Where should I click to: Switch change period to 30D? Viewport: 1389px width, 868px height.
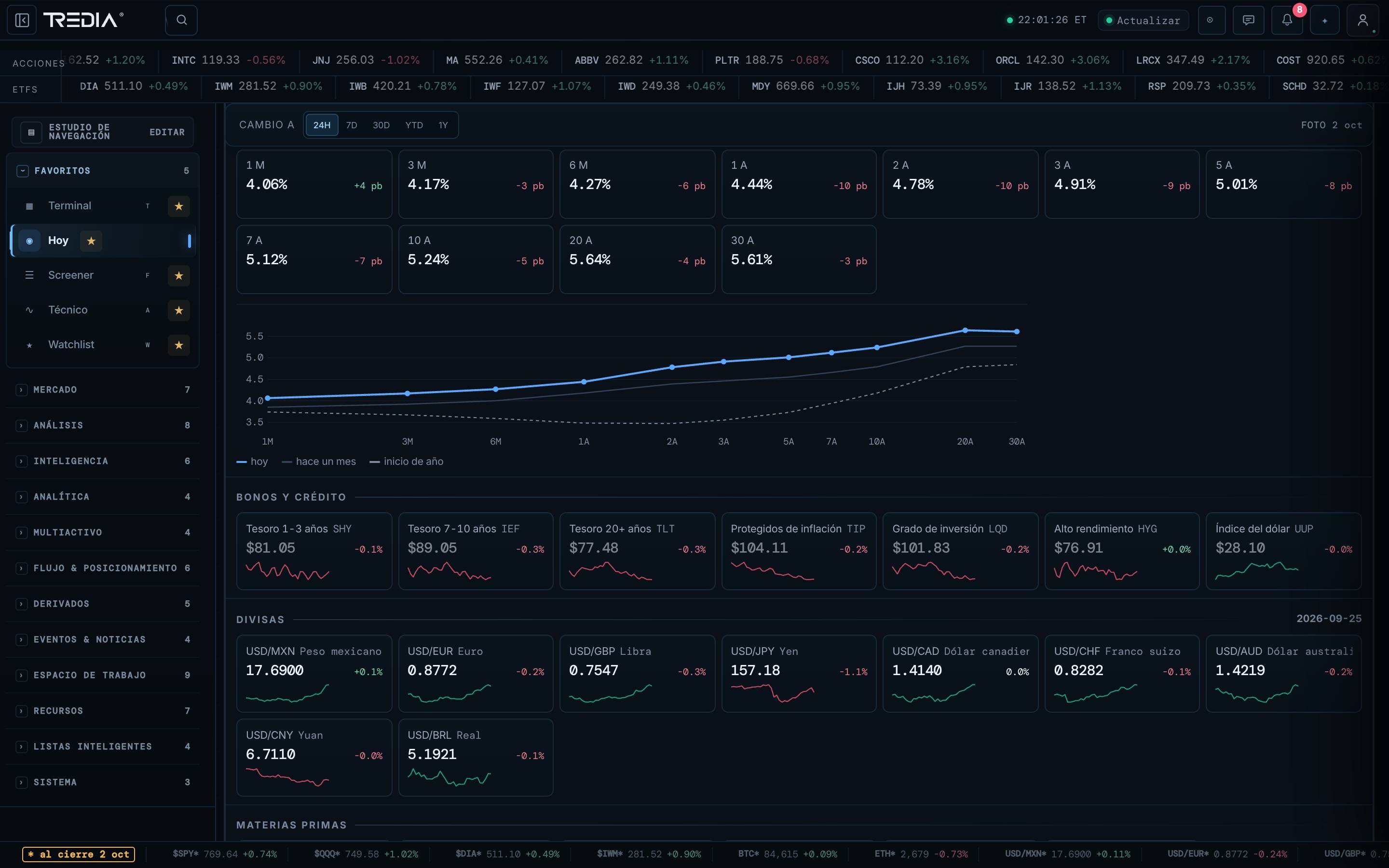[x=381, y=125]
